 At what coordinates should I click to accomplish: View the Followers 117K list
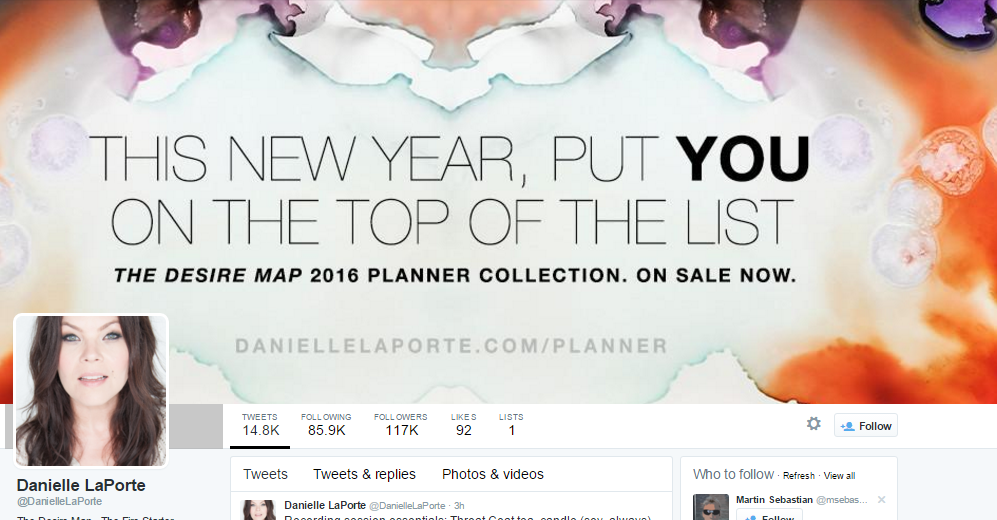click(401, 425)
